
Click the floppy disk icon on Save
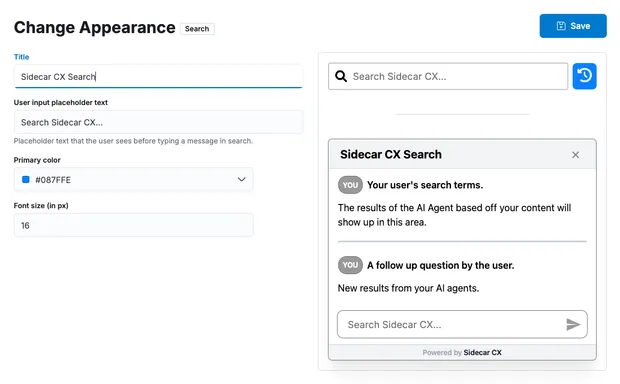pos(561,26)
